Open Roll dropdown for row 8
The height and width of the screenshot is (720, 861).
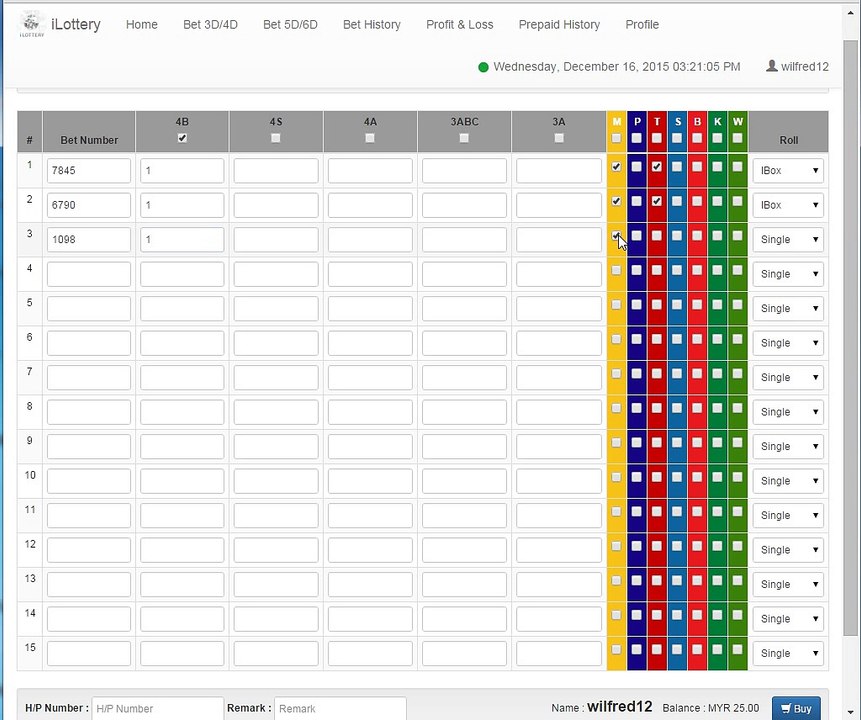[x=788, y=412]
